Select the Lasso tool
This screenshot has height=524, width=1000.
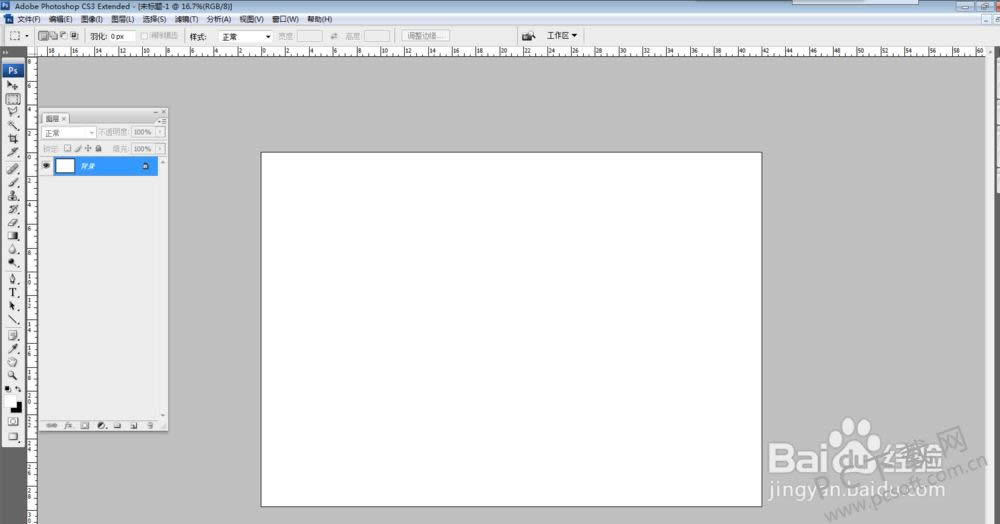click(13, 112)
